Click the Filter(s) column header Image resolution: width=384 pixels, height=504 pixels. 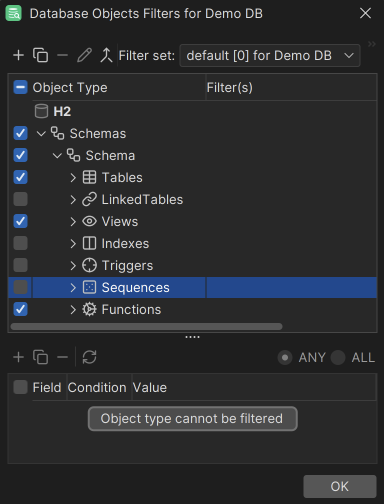click(x=292, y=87)
